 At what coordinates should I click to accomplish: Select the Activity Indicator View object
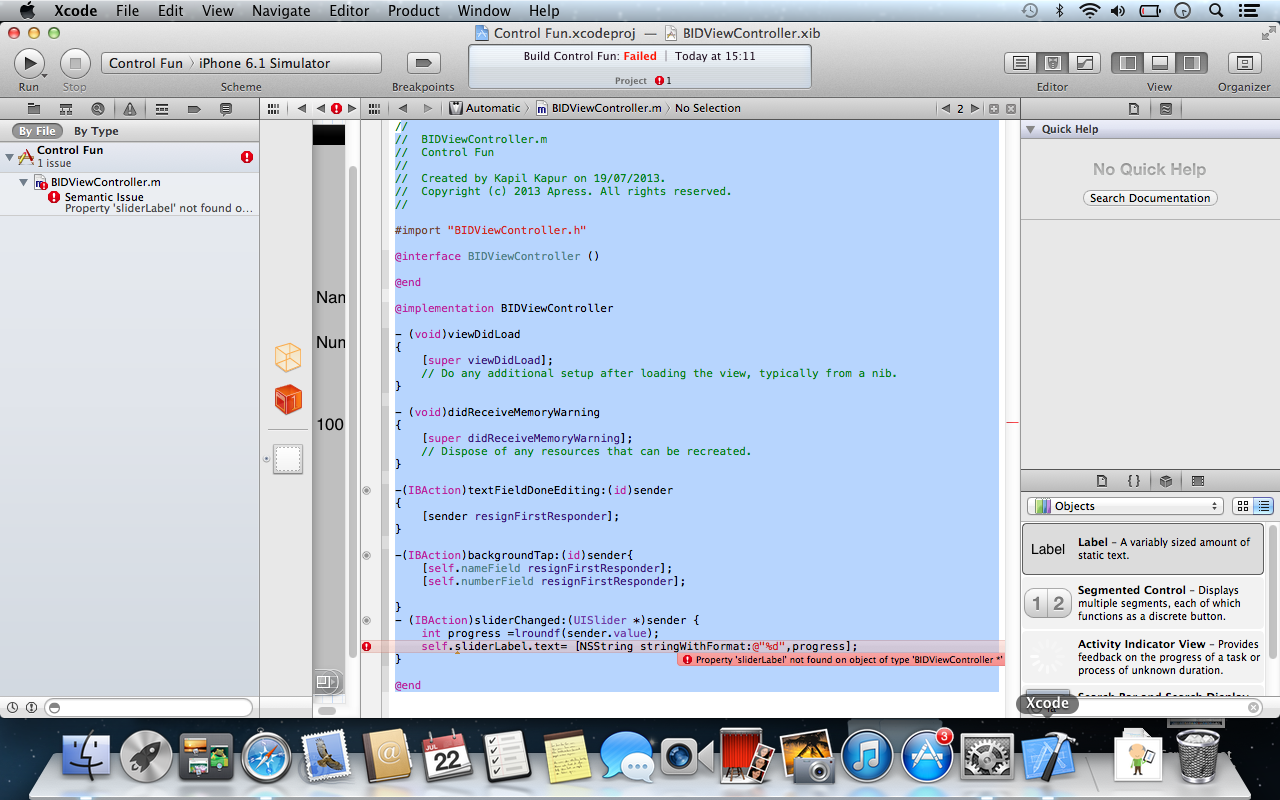[x=1143, y=657]
